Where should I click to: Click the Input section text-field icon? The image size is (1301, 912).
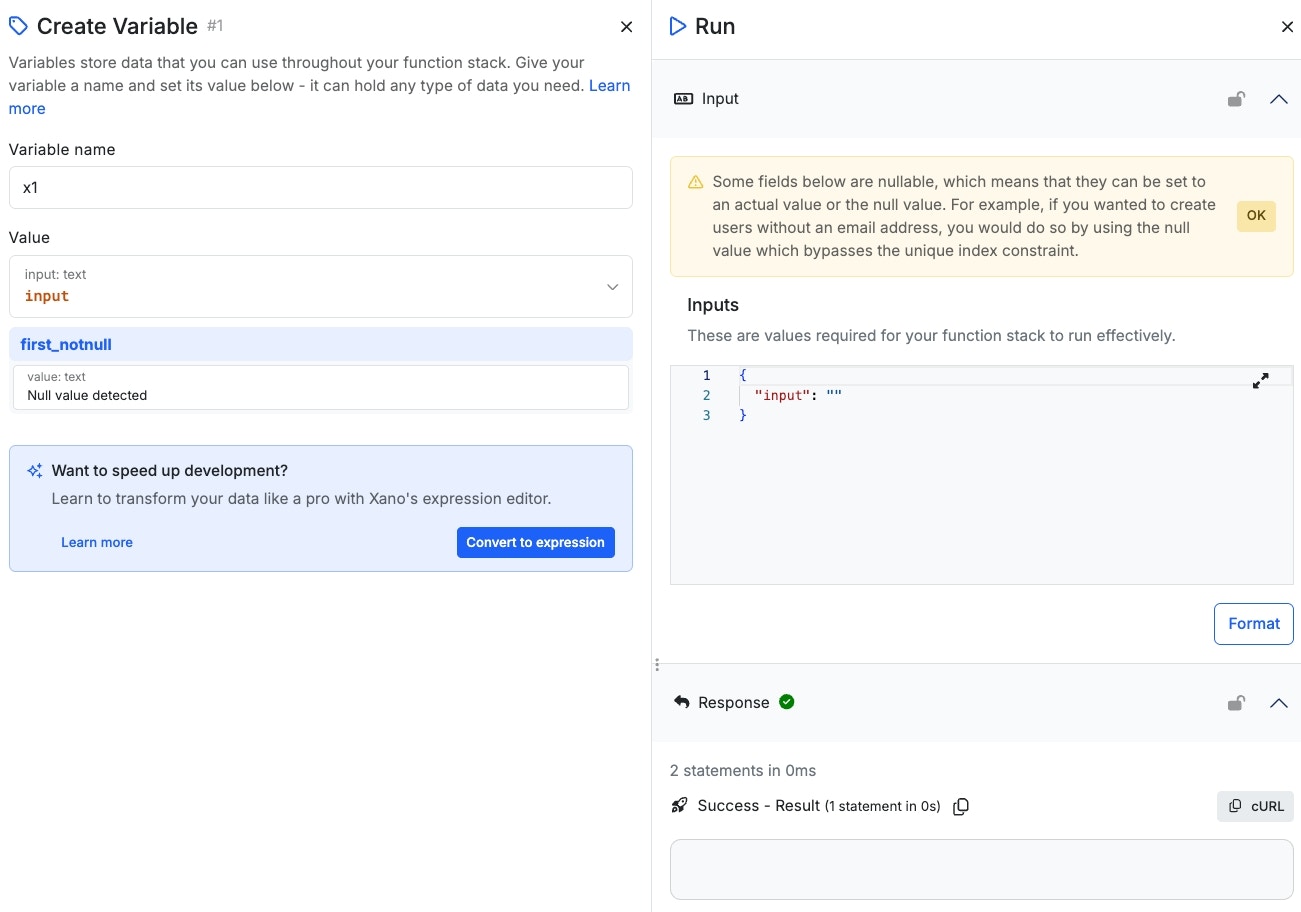pyautogui.click(x=684, y=99)
